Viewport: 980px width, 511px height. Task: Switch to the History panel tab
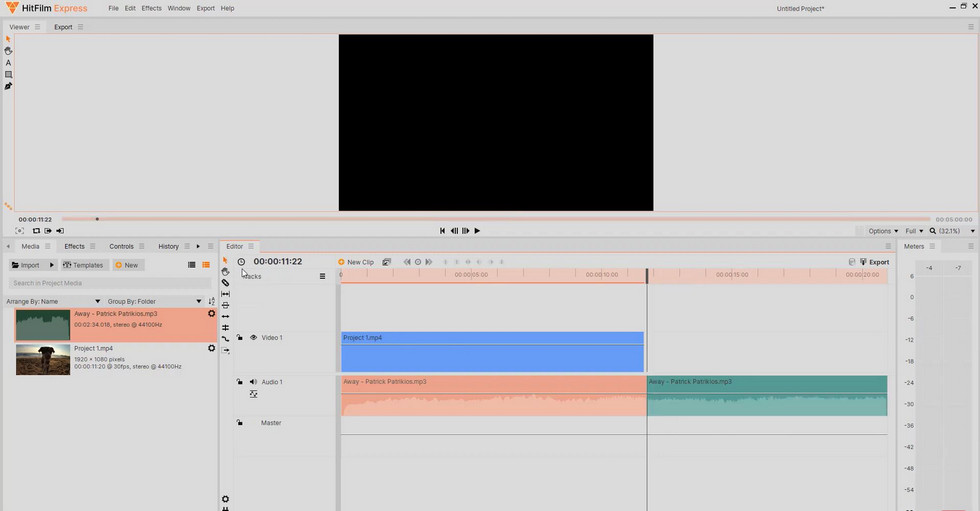(x=168, y=246)
